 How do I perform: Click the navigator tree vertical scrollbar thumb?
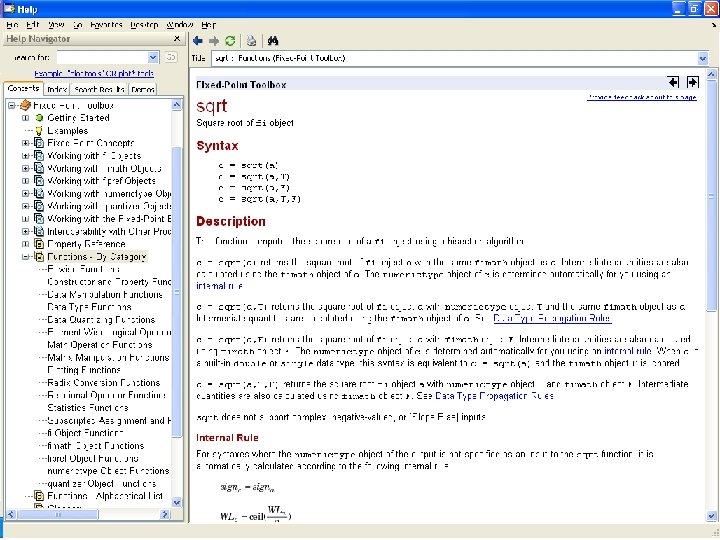point(177,292)
